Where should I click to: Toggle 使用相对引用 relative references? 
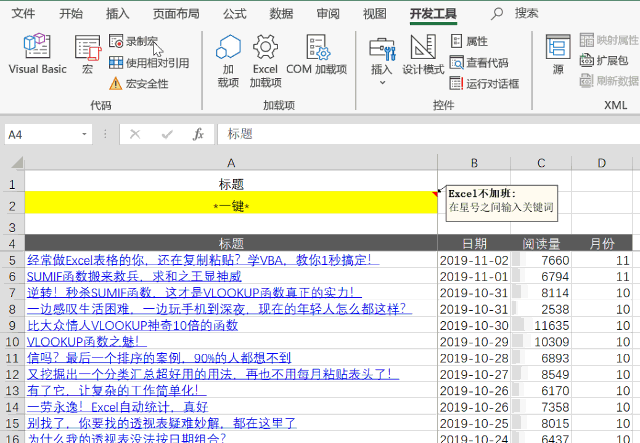149,63
